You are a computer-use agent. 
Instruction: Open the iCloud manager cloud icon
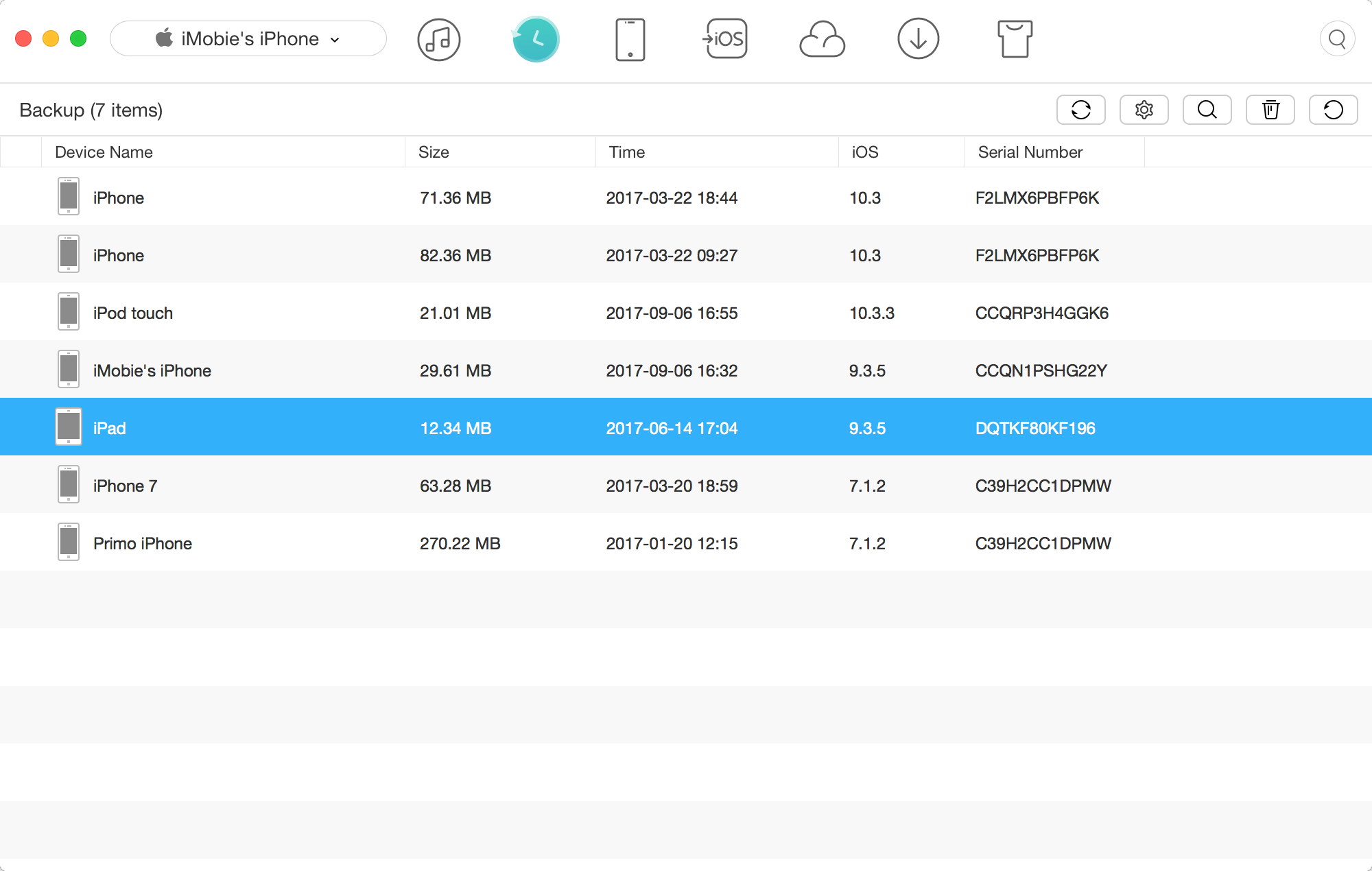pyautogui.click(x=822, y=39)
